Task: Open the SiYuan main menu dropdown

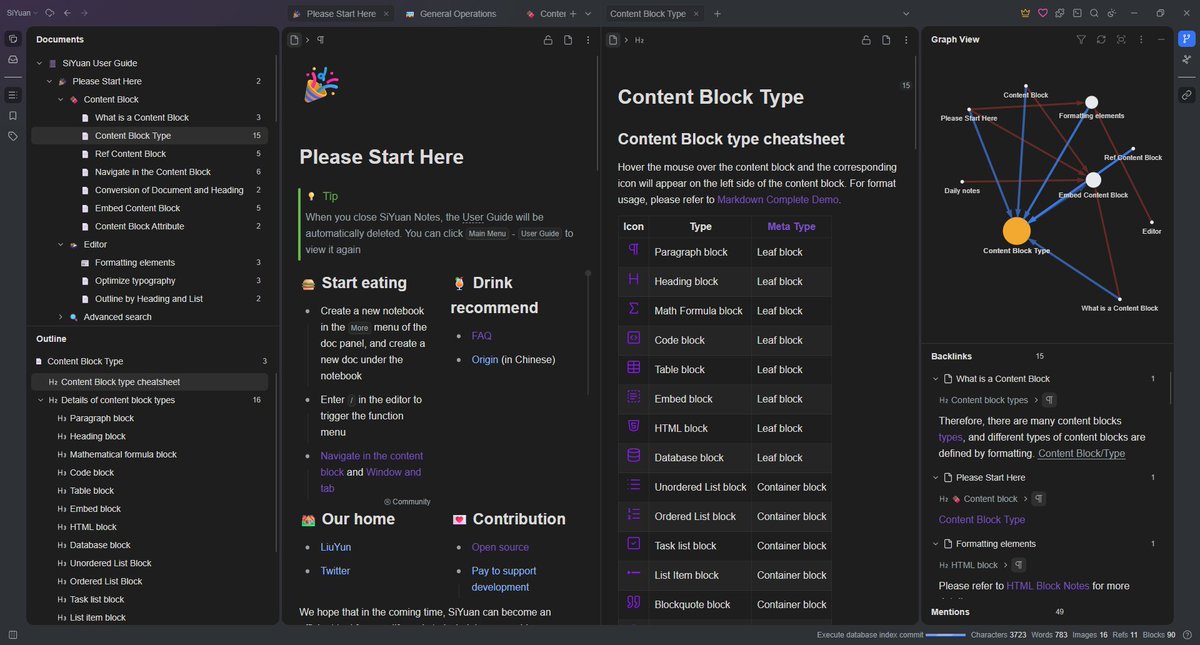Action: tap(22, 14)
